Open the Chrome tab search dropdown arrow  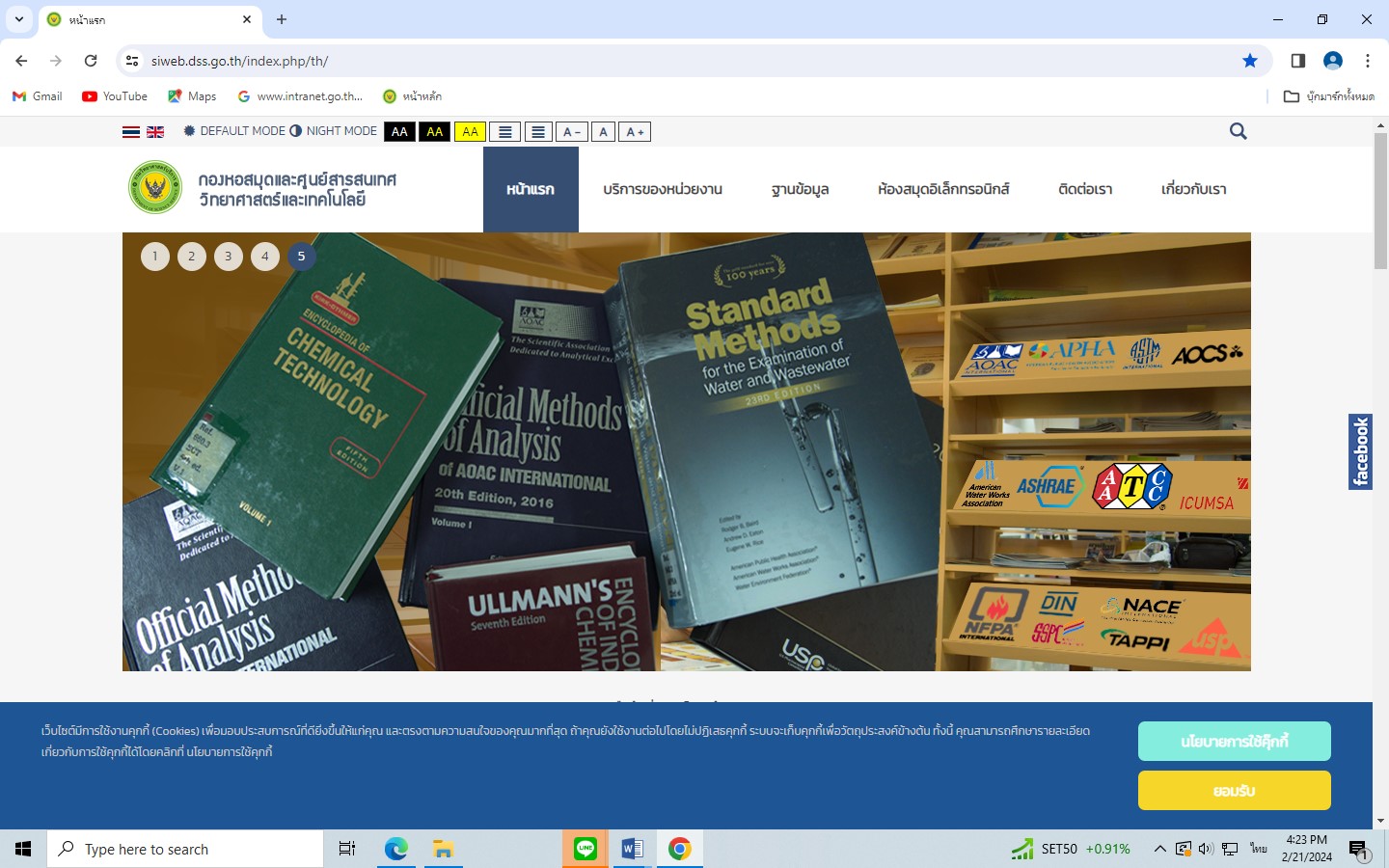(19, 19)
